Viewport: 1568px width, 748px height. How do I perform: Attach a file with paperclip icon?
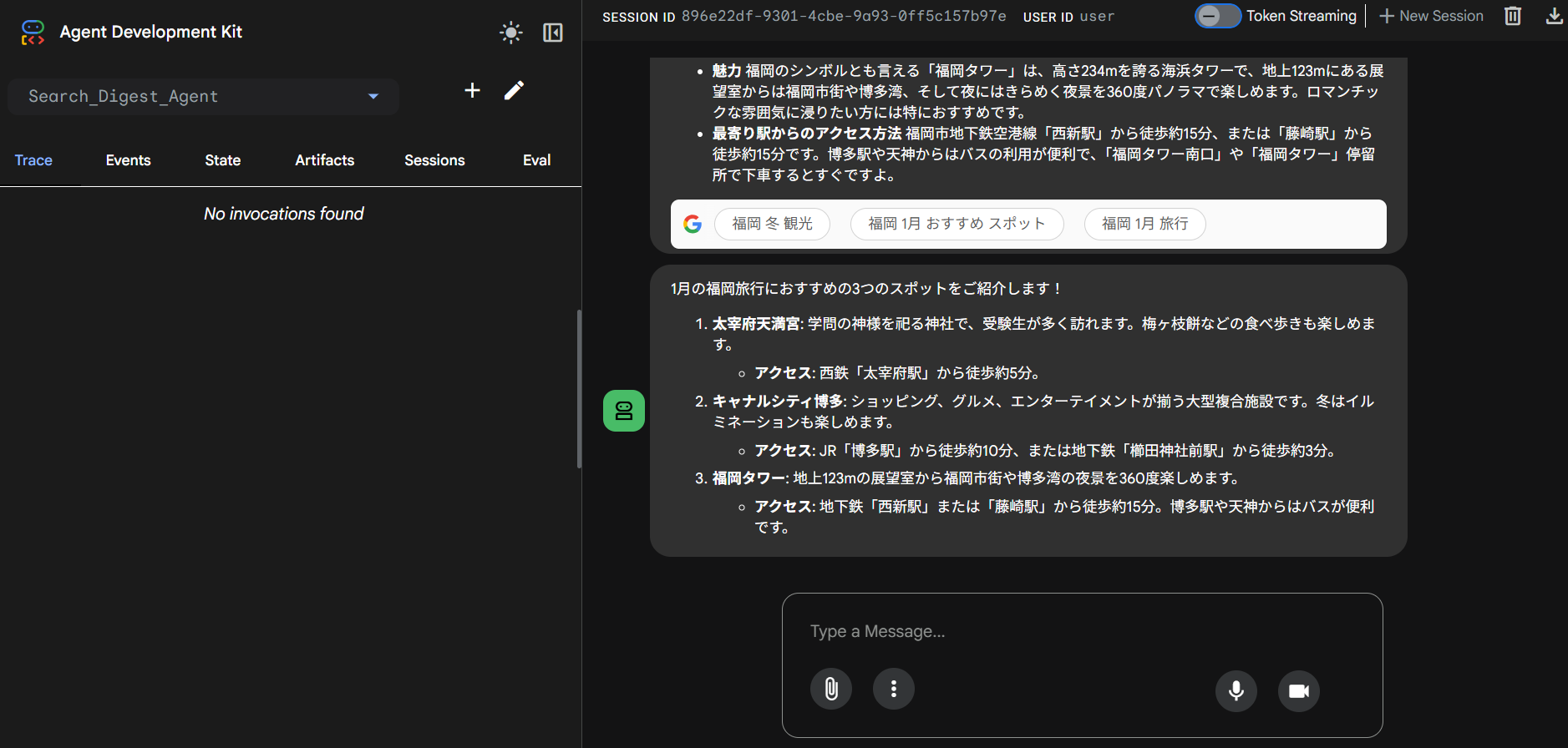[831, 689]
